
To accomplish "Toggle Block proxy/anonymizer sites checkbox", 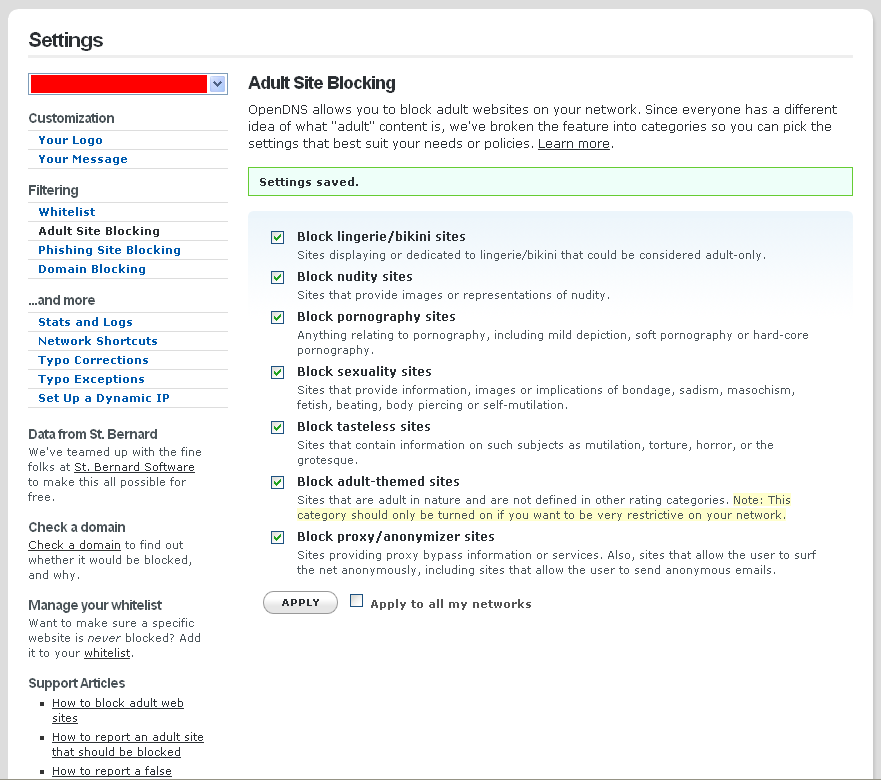I will click(x=278, y=537).
